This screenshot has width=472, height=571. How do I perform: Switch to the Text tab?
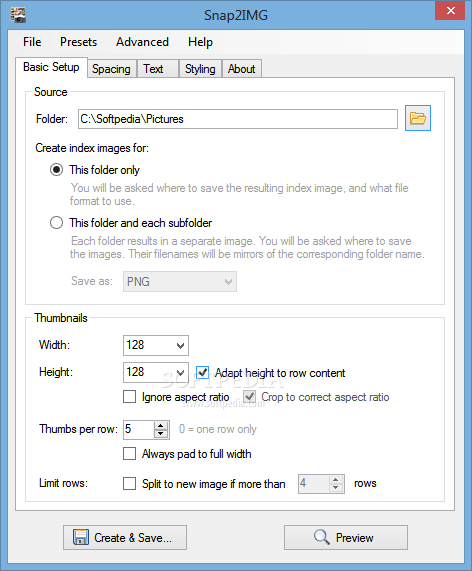[x=157, y=69]
